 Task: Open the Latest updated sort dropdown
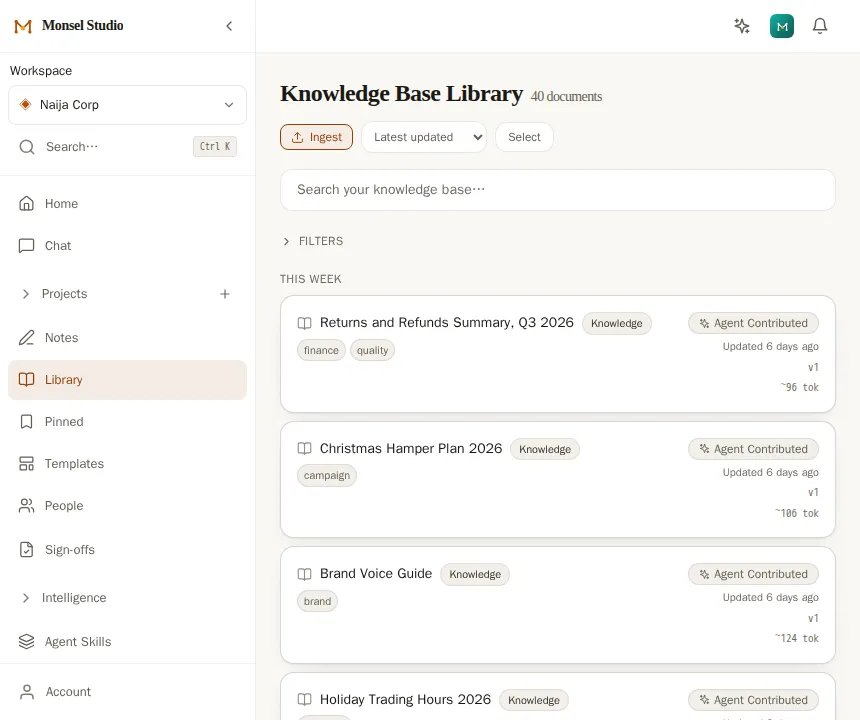pyautogui.click(x=424, y=137)
